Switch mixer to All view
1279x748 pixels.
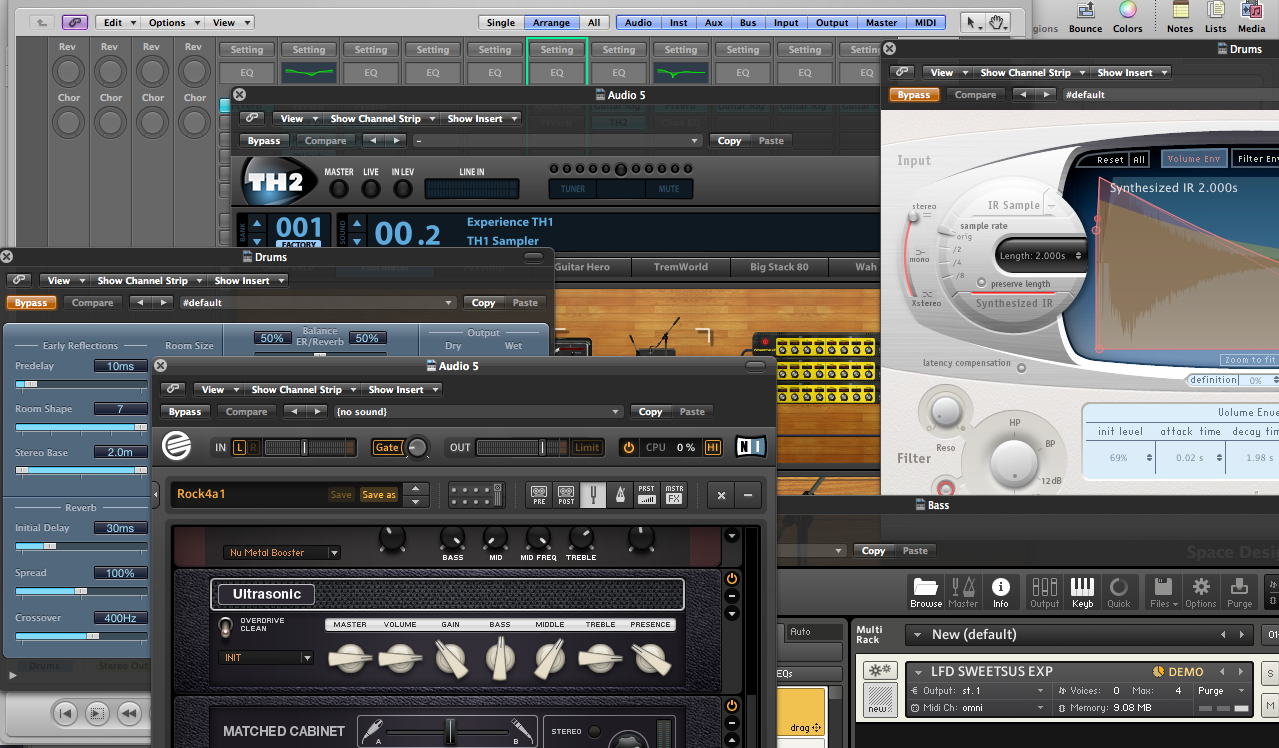(594, 23)
